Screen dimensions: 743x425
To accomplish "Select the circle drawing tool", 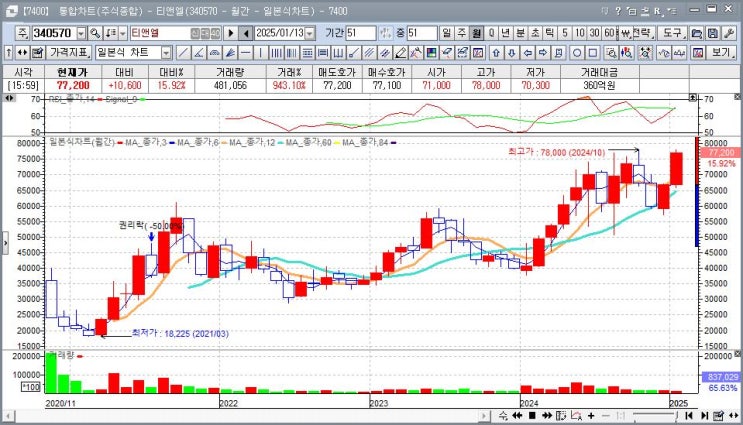I will tap(577, 53).
